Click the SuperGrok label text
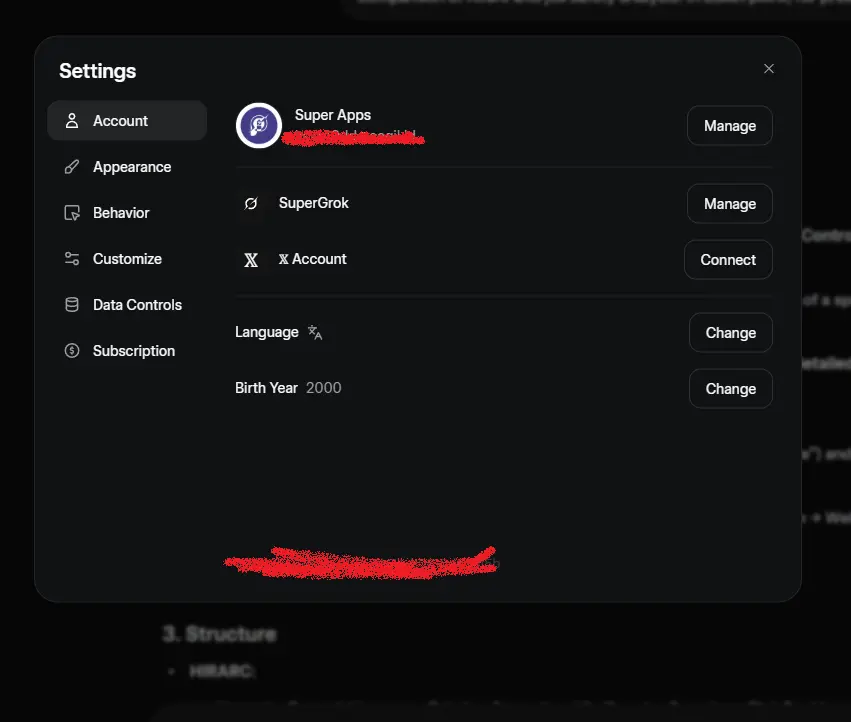Viewport: 851px width, 722px height. (314, 203)
